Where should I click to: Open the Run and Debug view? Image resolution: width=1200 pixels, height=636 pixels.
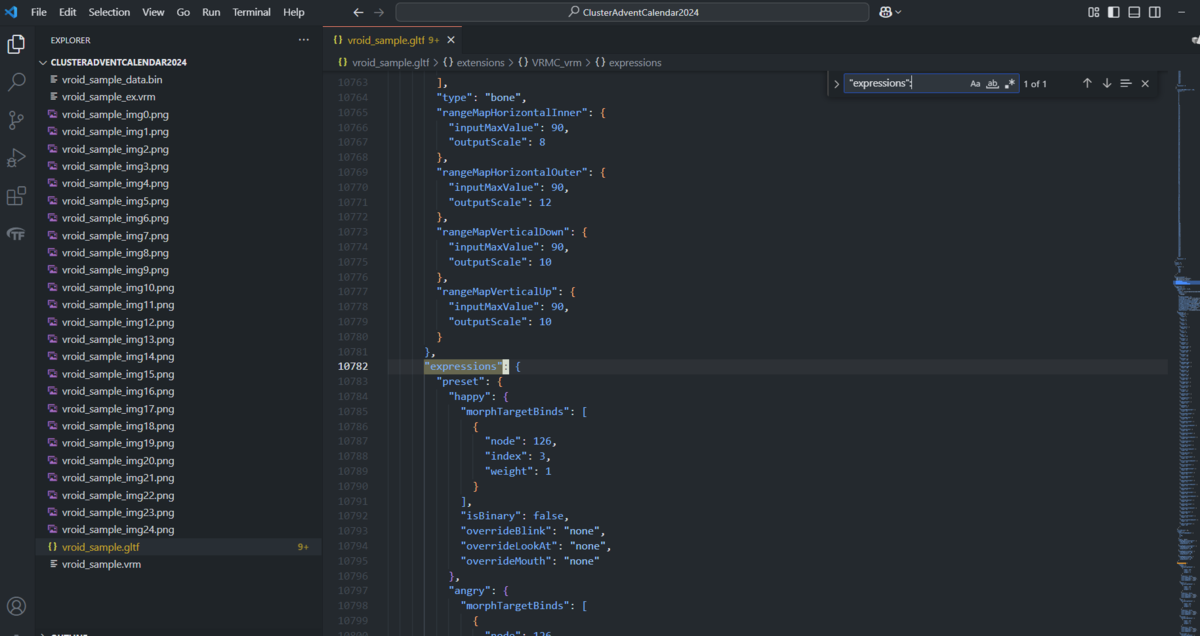pyautogui.click(x=16, y=158)
